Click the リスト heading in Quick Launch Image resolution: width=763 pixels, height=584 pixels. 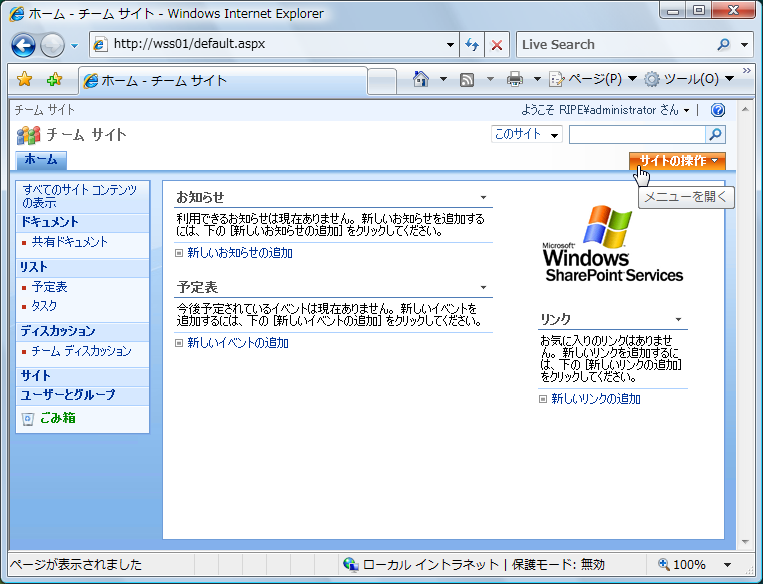(x=34, y=267)
